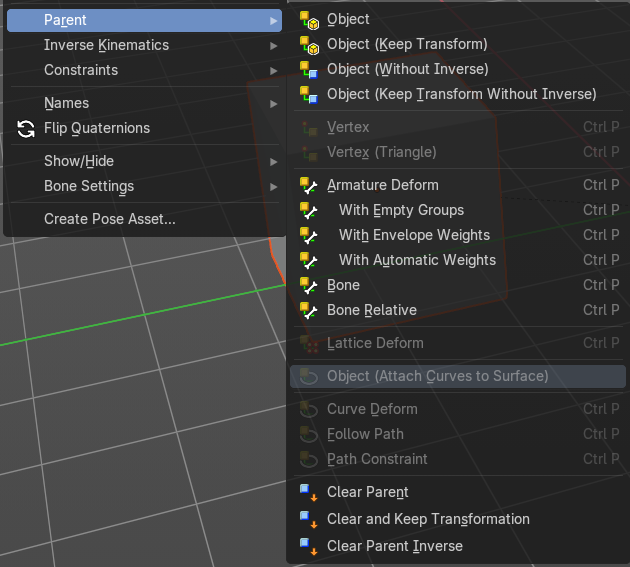This screenshot has width=630, height=567.
Task: Click the Curve Deform icon
Action: point(309,410)
